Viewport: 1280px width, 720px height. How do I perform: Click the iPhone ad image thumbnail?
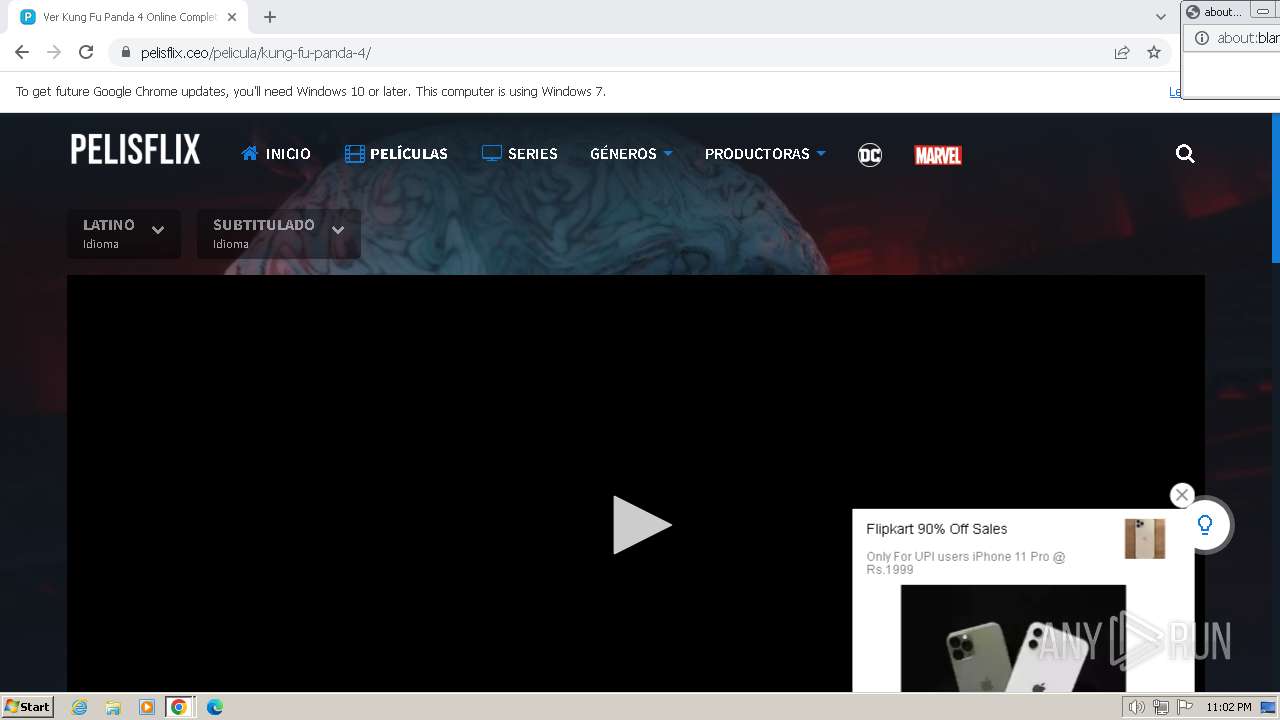pyautogui.click(x=1013, y=638)
